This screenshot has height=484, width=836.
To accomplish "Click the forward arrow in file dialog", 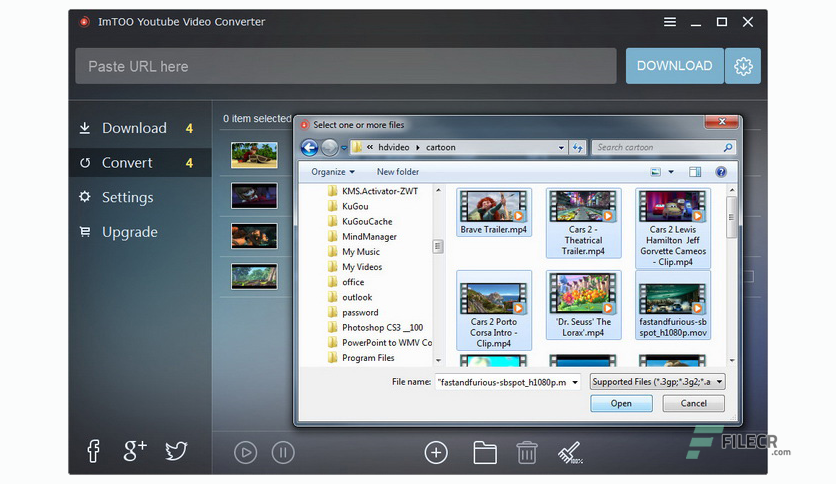I will (329, 148).
